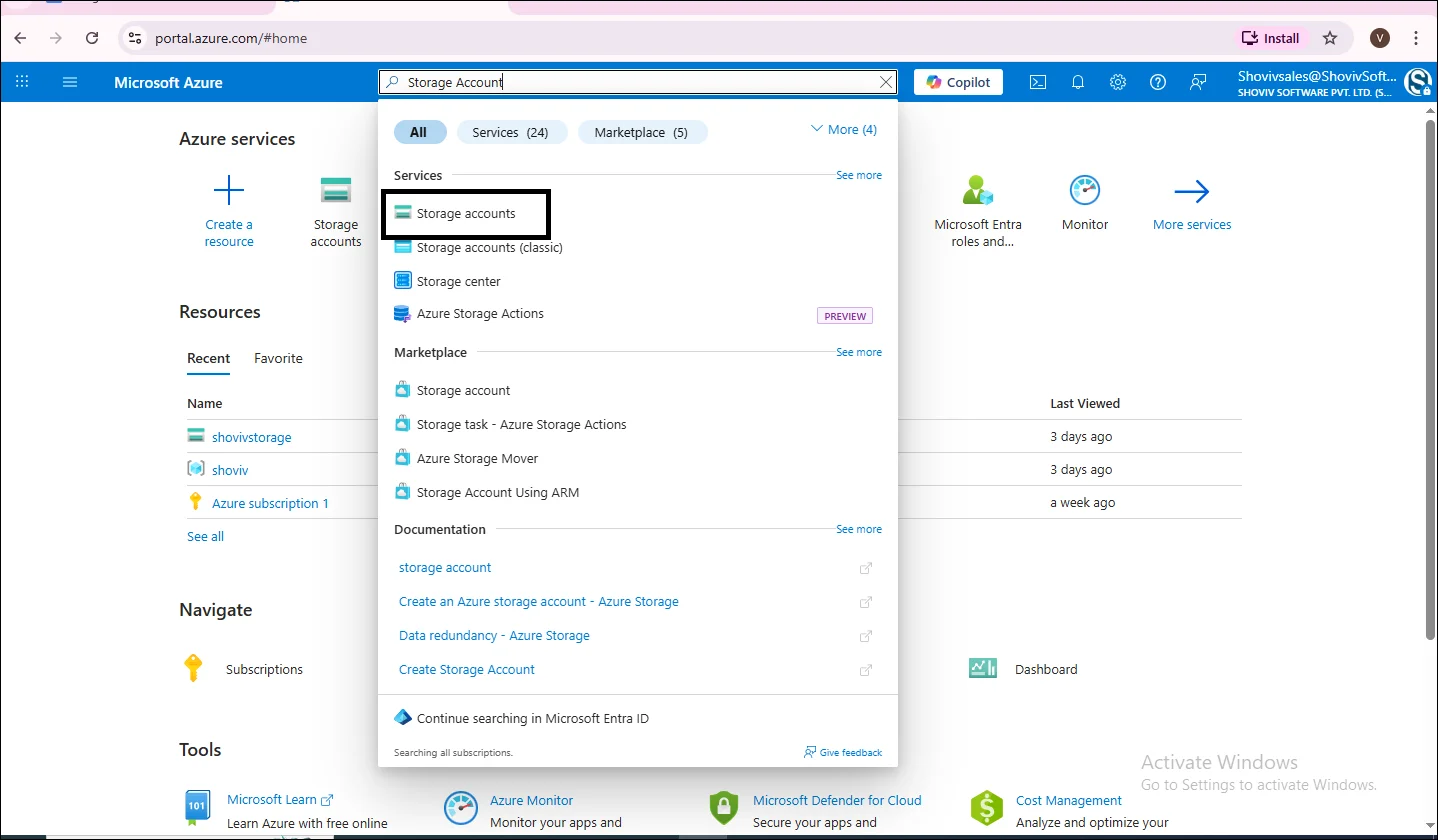Click See more for Services
Screen dimensions: 1438x840
point(859,175)
